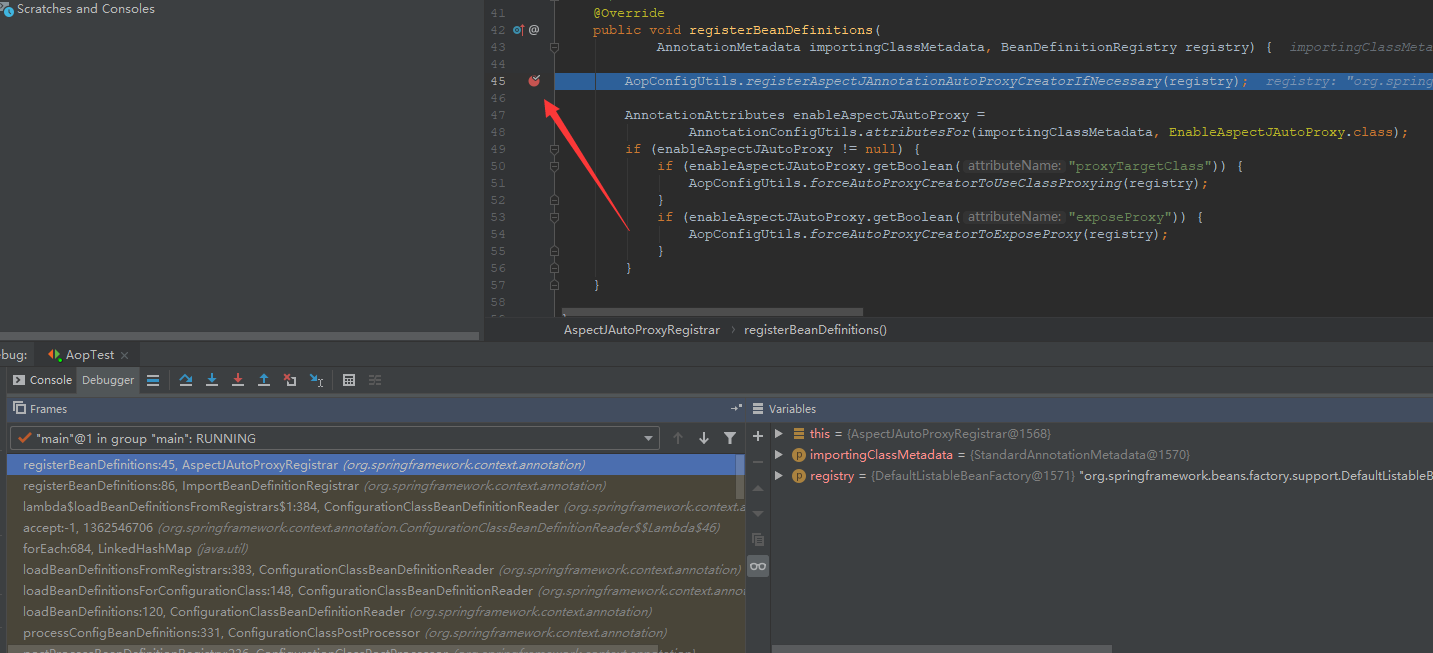The image size is (1433, 653).
Task: Click the add new watch plus button
Action: (758, 435)
